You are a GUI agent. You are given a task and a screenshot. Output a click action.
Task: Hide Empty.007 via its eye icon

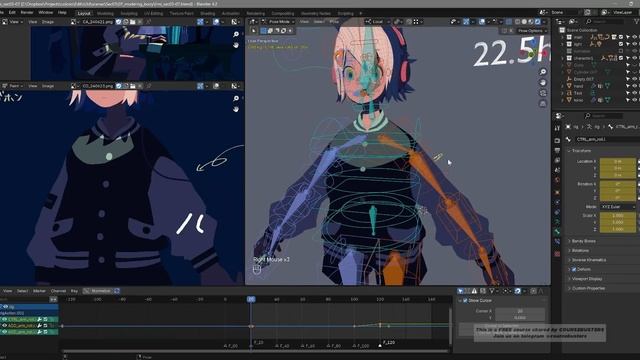tap(634, 79)
